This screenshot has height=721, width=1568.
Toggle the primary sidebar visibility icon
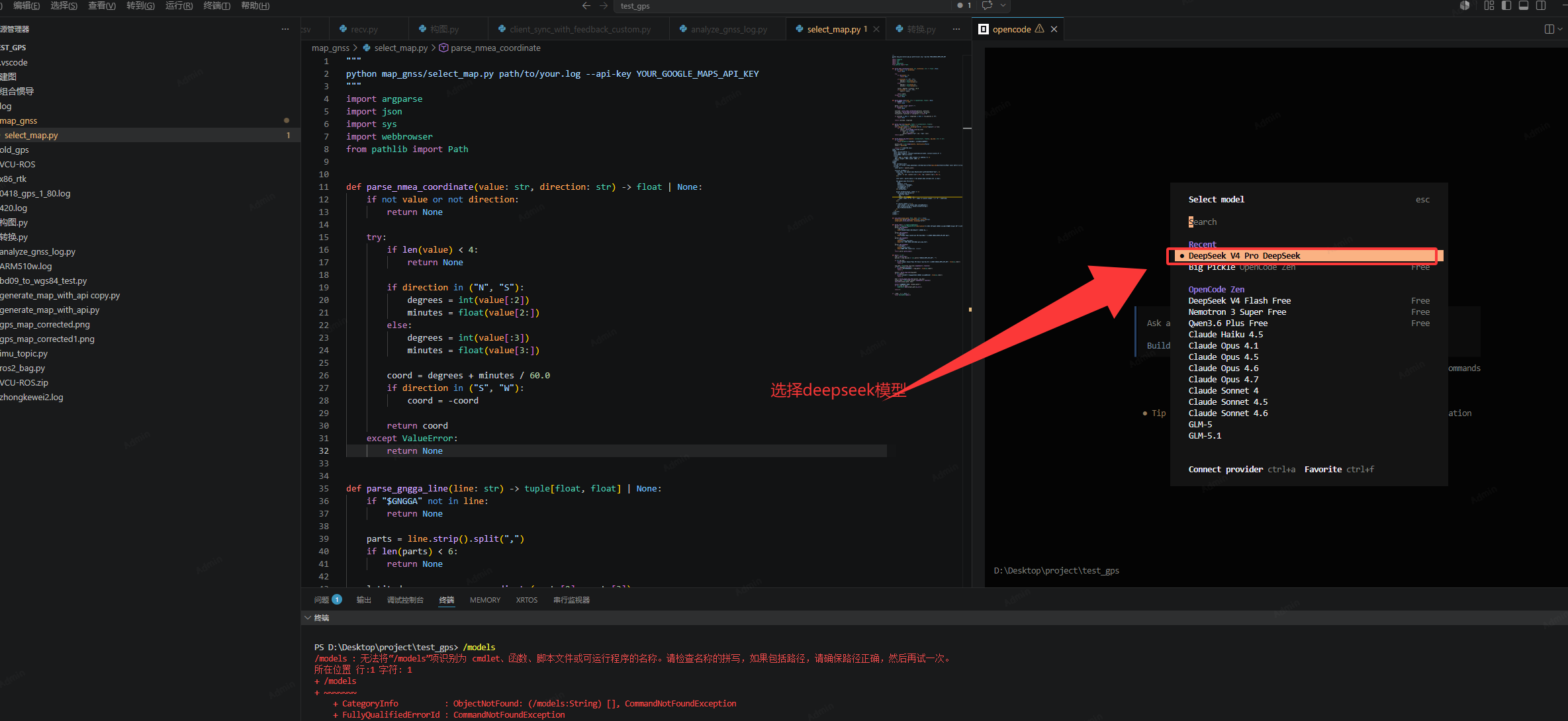pyautogui.click(x=1506, y=5)
